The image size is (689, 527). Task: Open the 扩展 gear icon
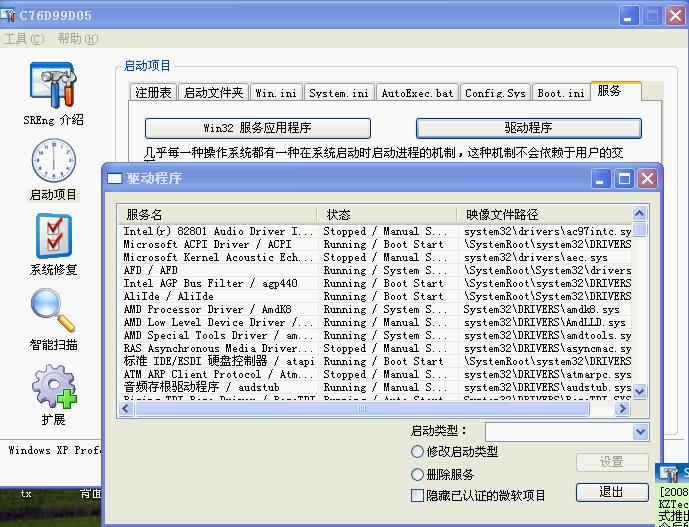(x=54, y=386)
